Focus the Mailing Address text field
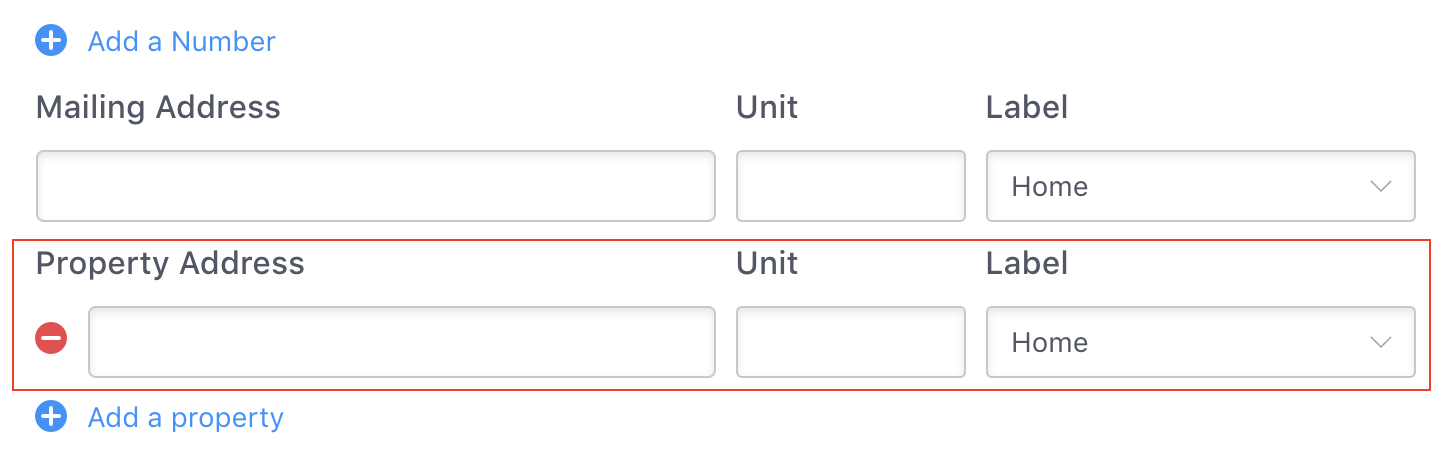Screen dimensions: 1452x450 pyautogui.click(x=376, y=186)
